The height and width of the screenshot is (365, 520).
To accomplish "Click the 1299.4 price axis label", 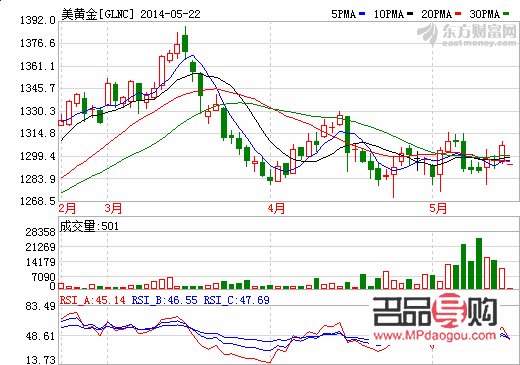I will tap(38, 156).
